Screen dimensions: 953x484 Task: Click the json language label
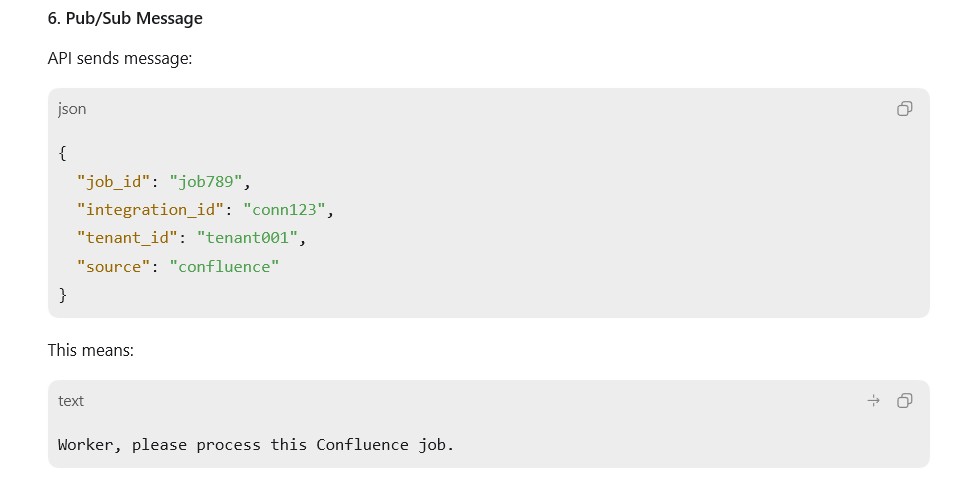point(72,109)
